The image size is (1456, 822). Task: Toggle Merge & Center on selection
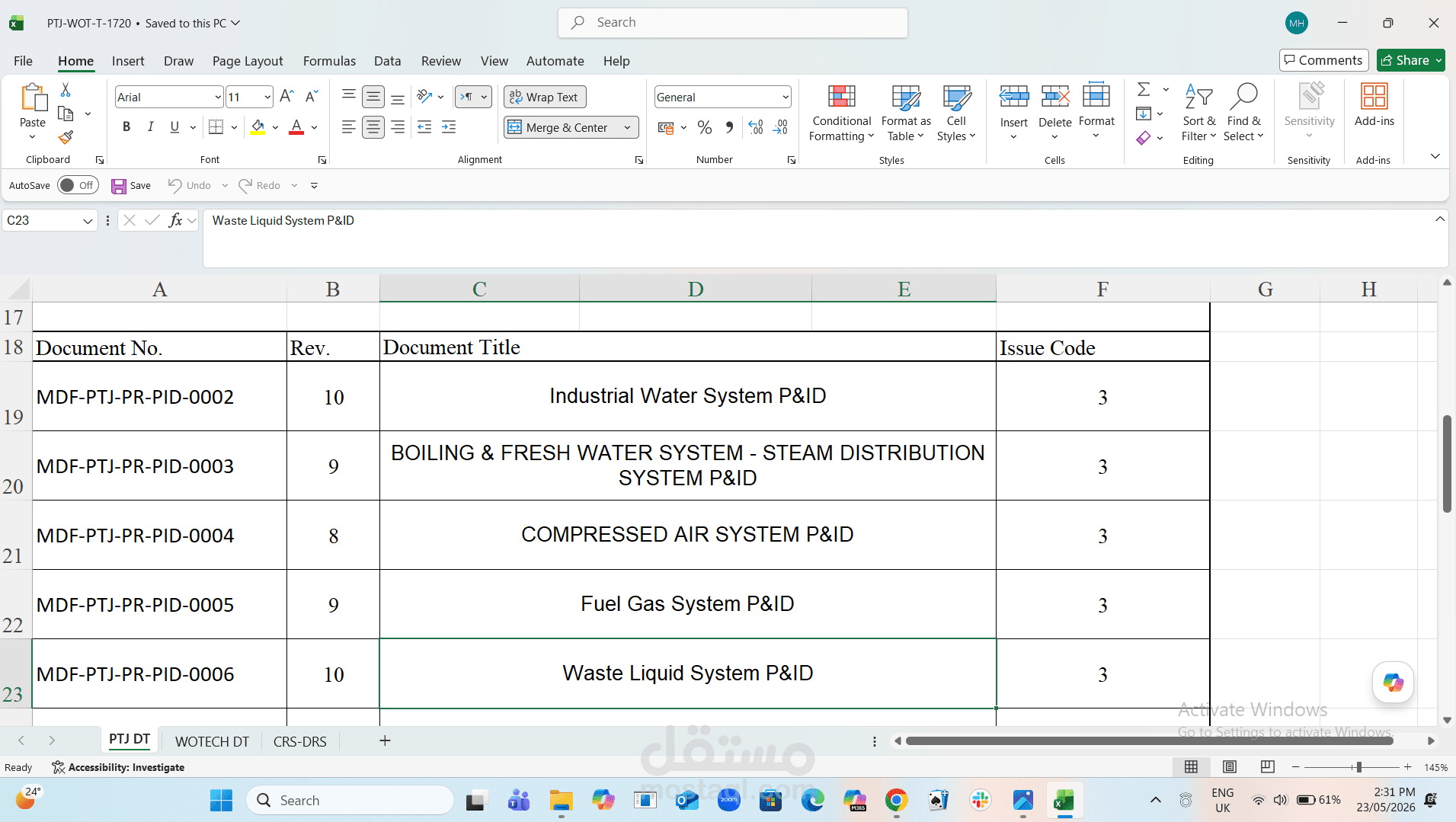tap(558, 127)
